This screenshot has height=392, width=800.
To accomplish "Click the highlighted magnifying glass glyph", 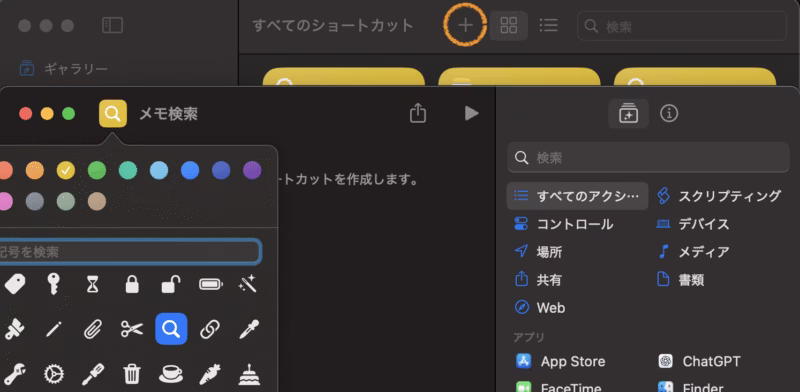I will coord(171,329).
